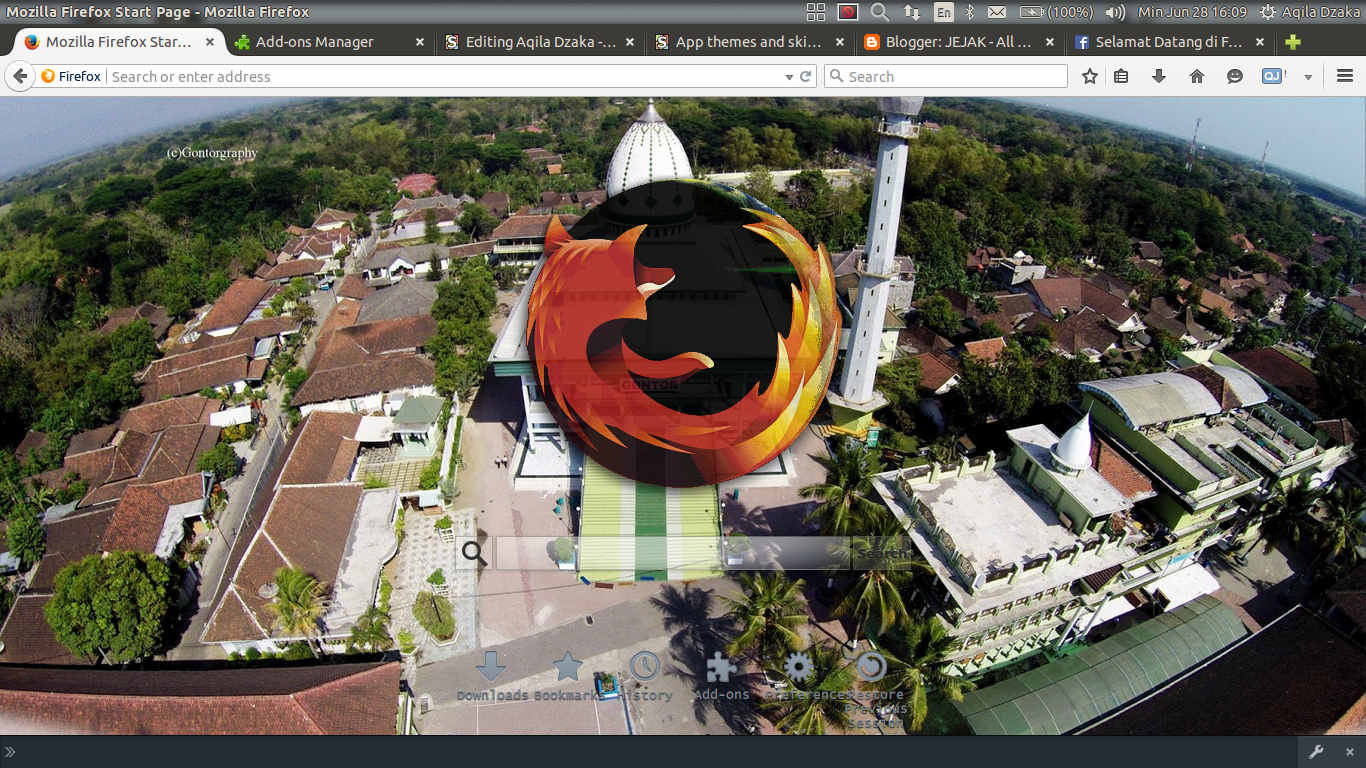Image resolution: width=1366 pixels, height=768 pixels.
Task: Reload the page with the refresh icon
Action: pyautogui.click(x=805, y=76)
